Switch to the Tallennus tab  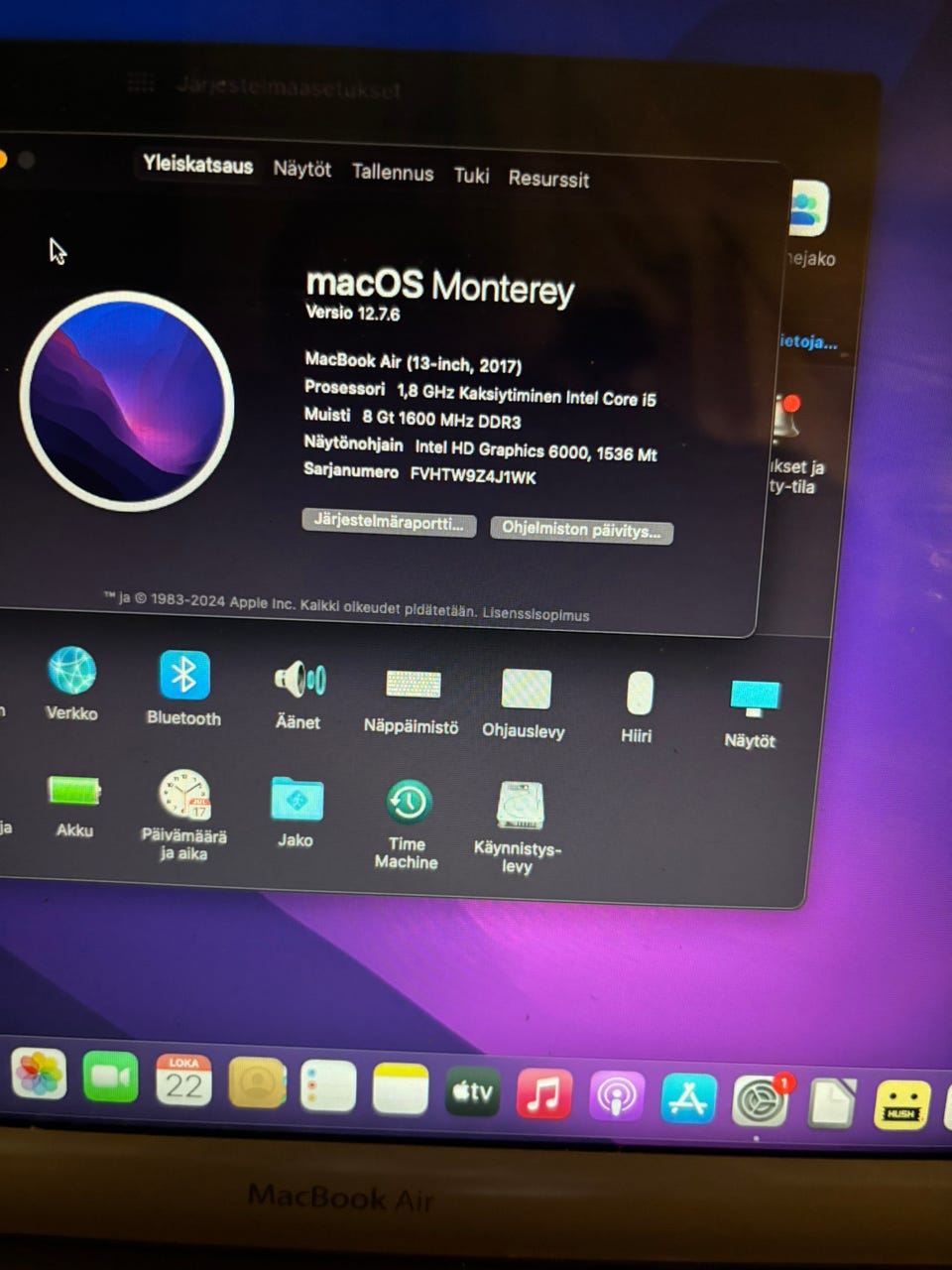point(393,172)
